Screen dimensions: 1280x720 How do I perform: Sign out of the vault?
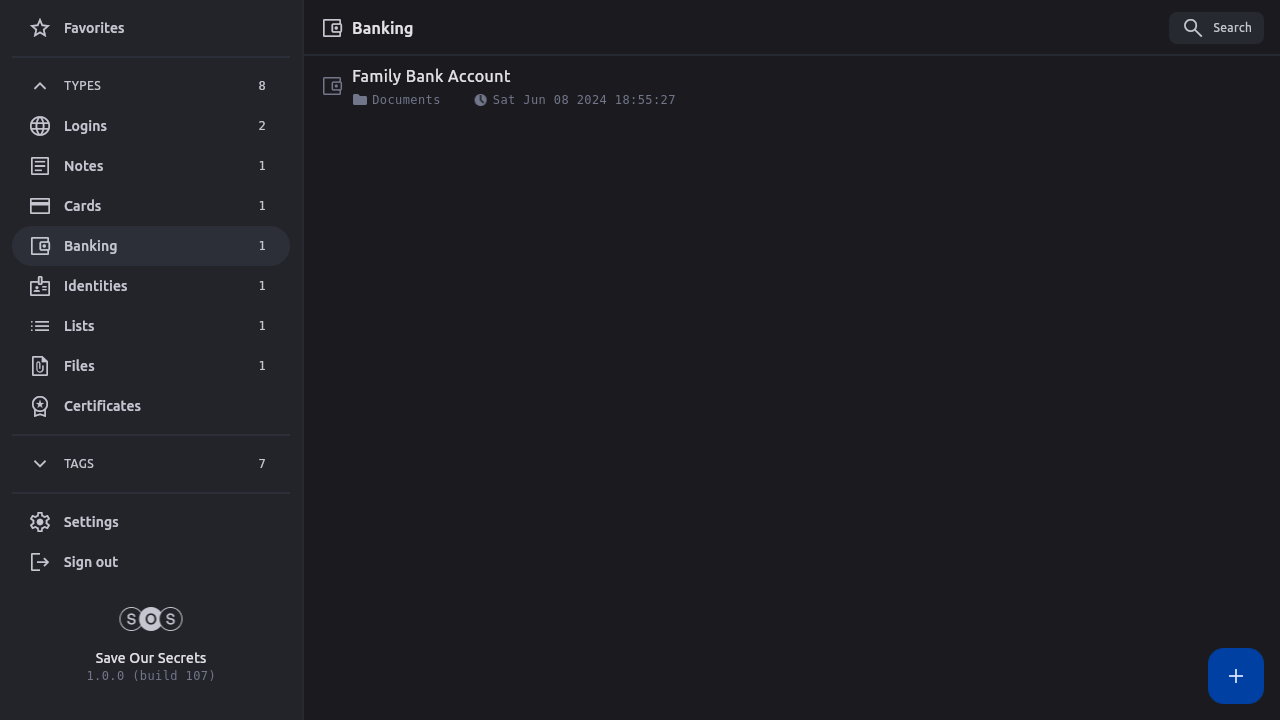[x=91, y=562]
